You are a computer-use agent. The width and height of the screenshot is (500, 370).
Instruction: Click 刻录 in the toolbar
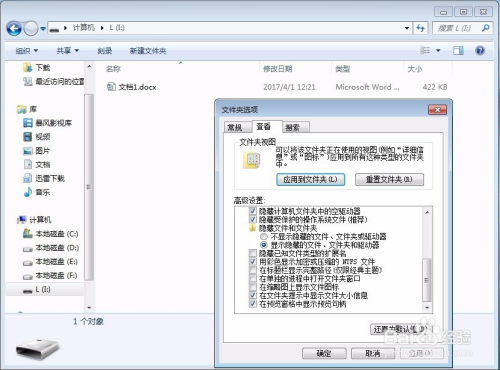tap(104, 51)
